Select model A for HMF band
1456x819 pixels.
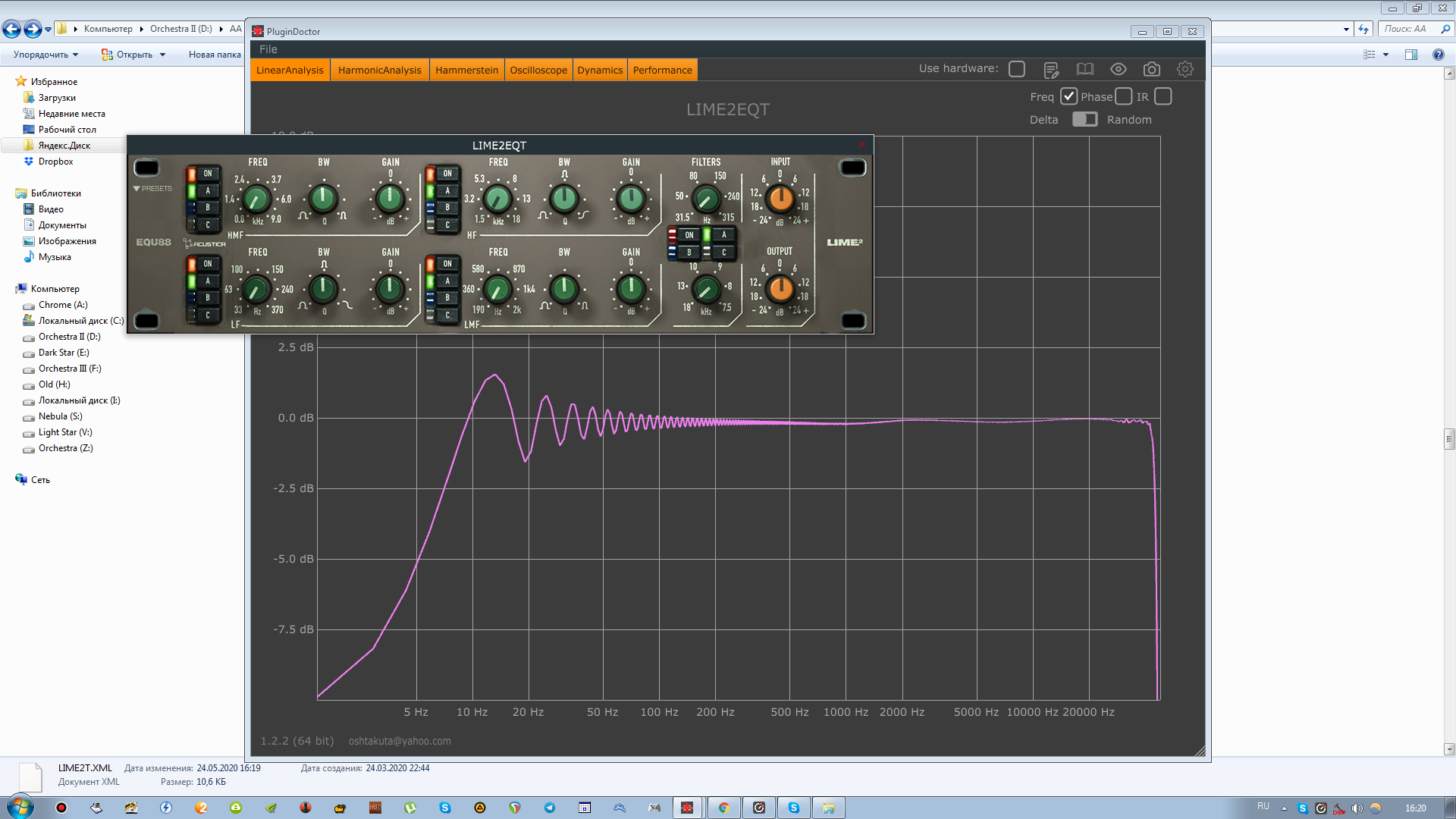point(208,191)
